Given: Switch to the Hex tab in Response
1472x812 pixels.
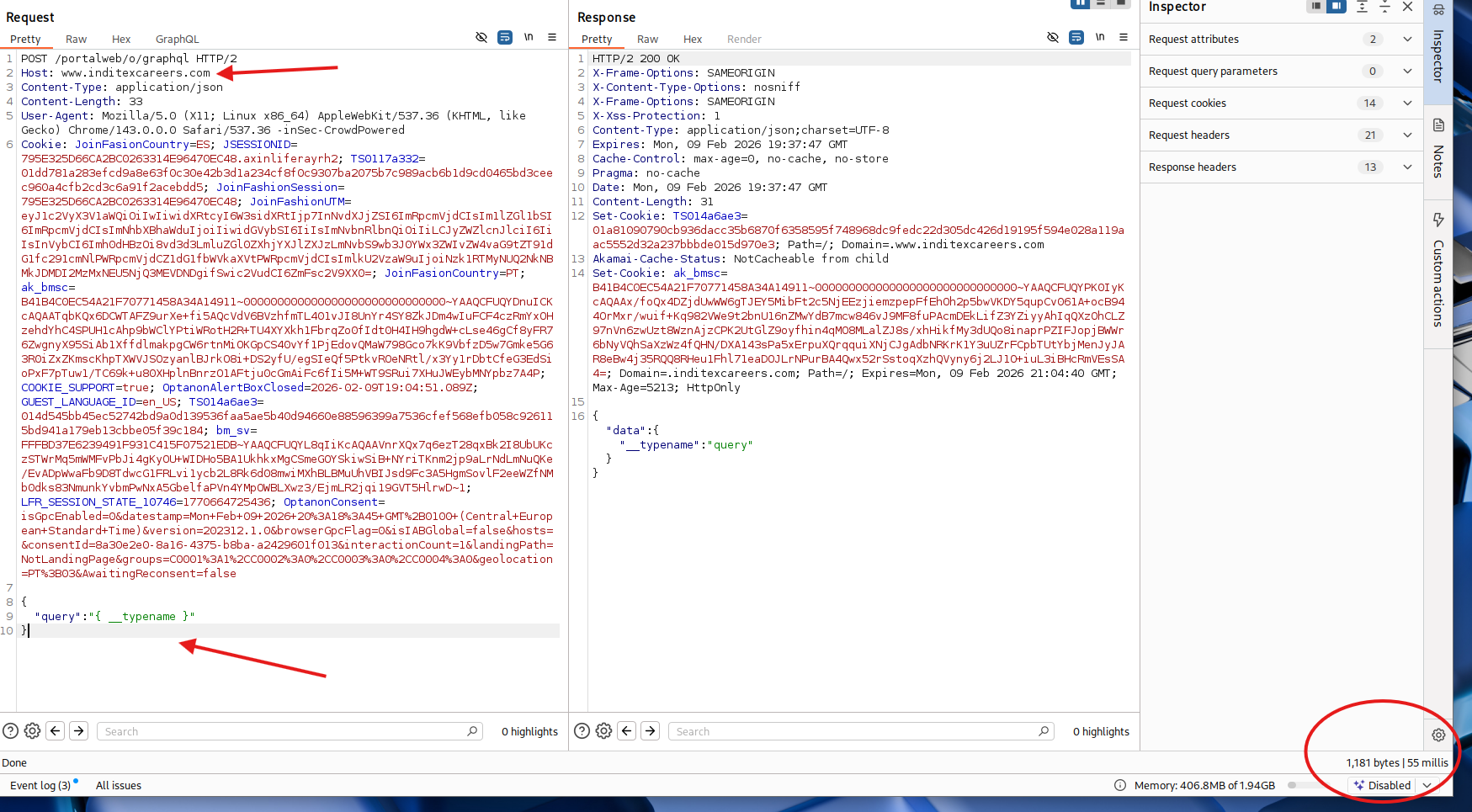Looking at the screenshot, I should (x=693, y=40).
